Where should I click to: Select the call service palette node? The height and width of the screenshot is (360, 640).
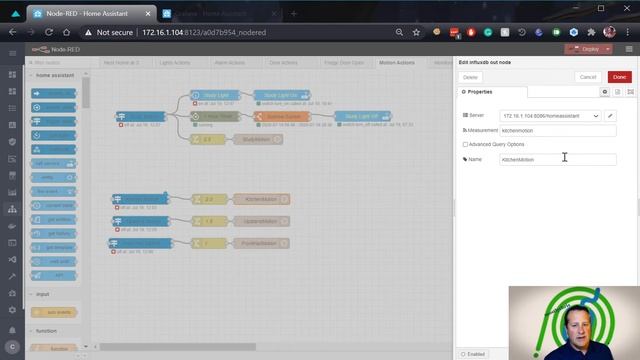53,164
